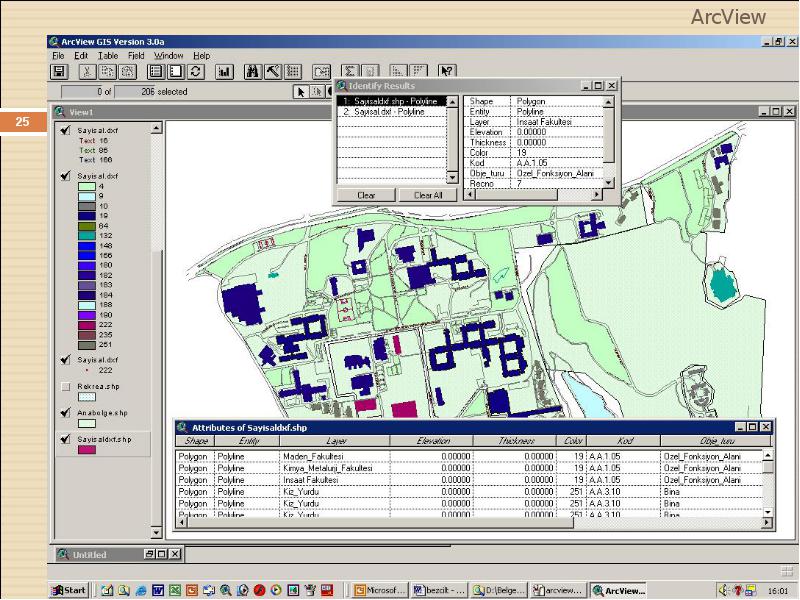Click down arrow of table of contents scrollbar
Image resolution: width=800 pixels, height=600 pixels.
tap(157, 533)
